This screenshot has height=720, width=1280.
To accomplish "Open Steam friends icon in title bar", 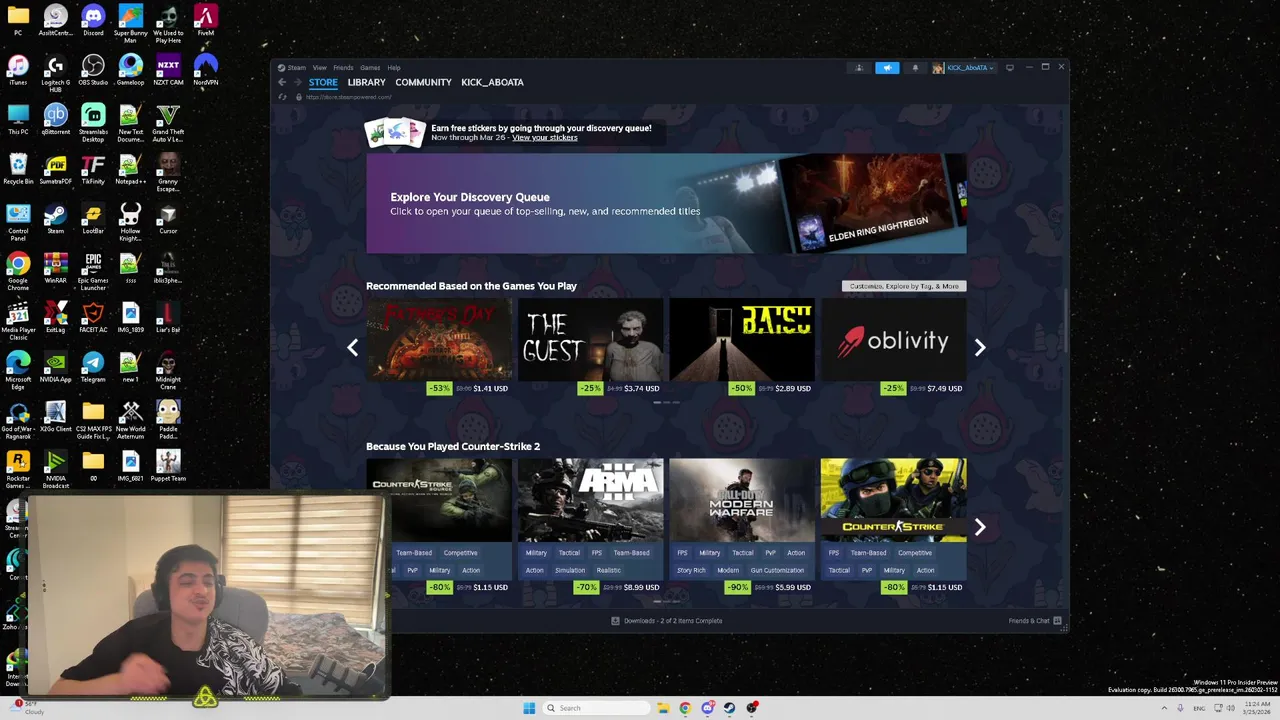I will (859, 68).
